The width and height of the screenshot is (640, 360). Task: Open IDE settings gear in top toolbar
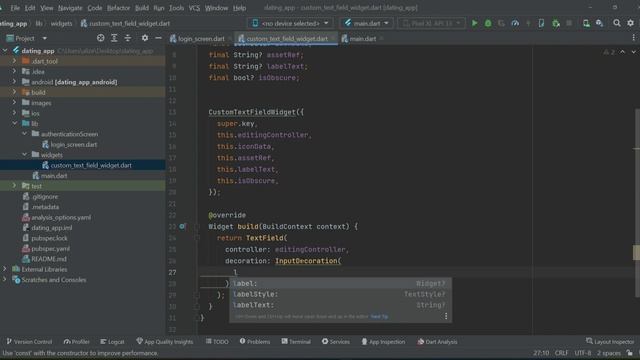[631, 23]
